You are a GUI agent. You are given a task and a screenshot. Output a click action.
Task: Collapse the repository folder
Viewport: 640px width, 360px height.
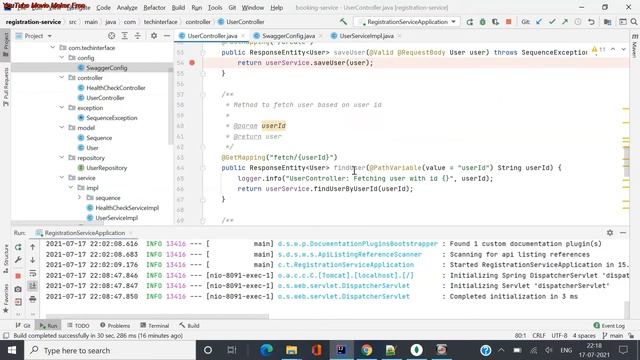(x=62, y=158)
